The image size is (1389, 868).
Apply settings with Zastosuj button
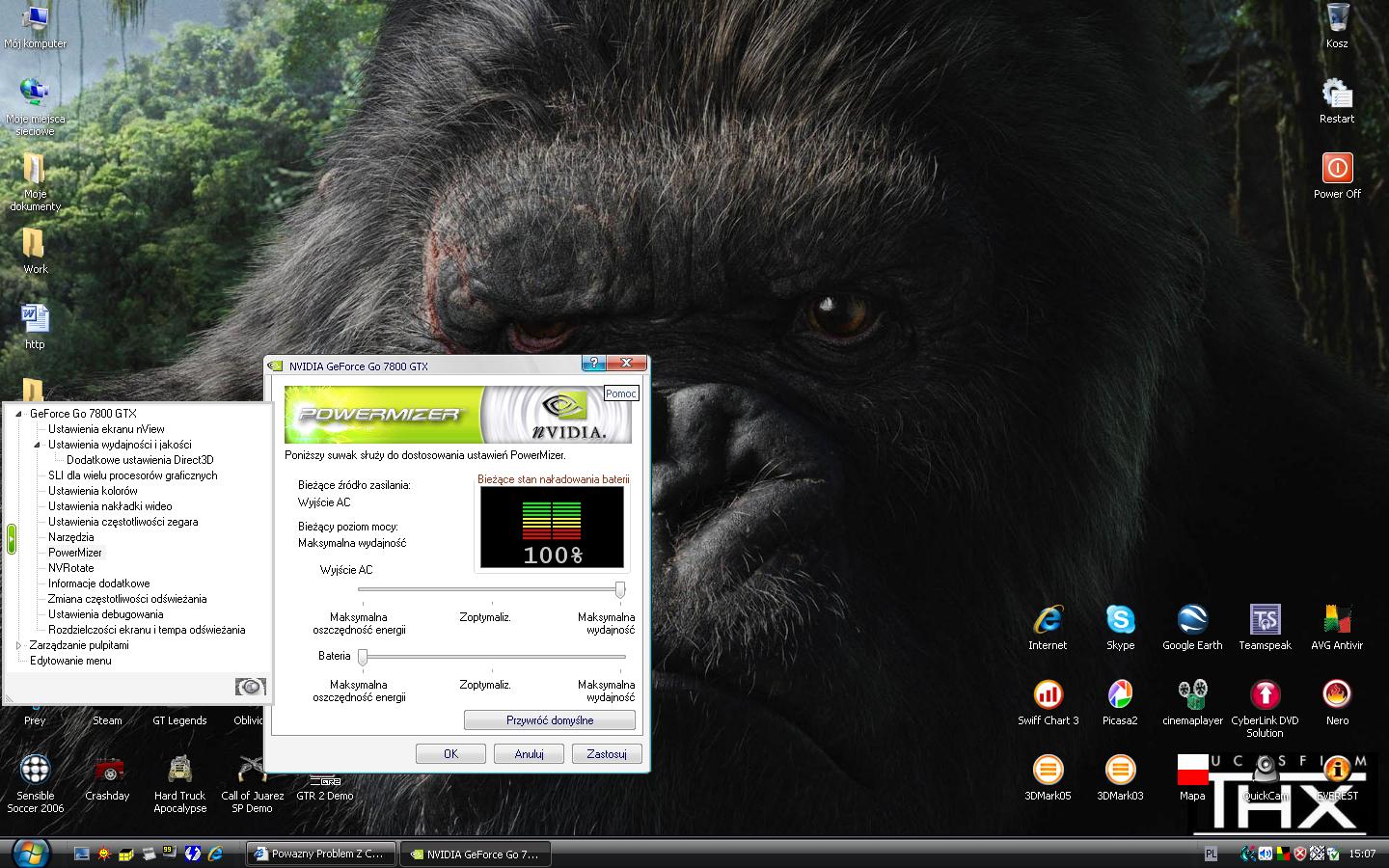click(x=607, y=753)
